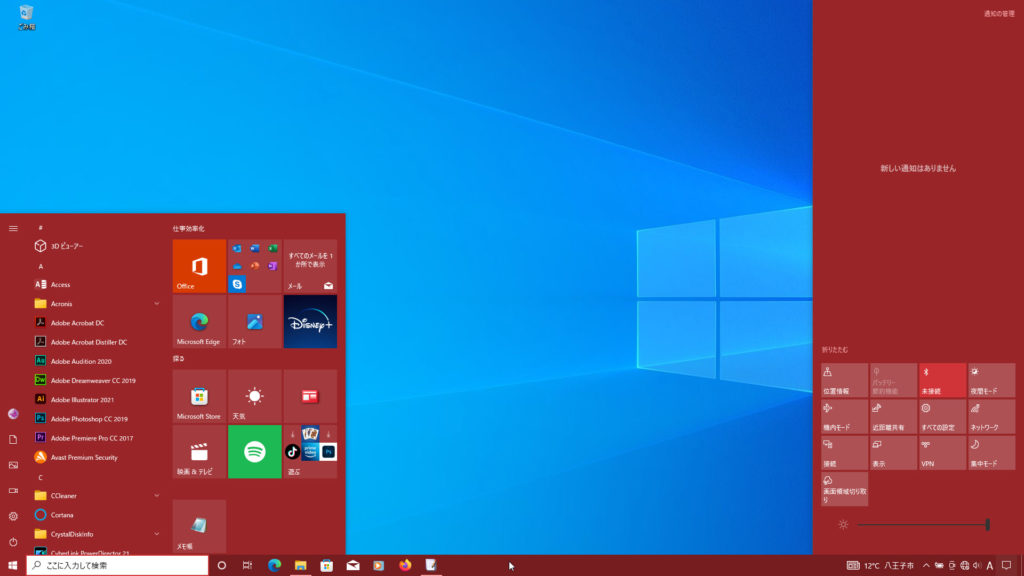Image resolution: width=1024 pixels, height=576 pixels.
Task: Launch the Office tile
Action: [199, 266]
